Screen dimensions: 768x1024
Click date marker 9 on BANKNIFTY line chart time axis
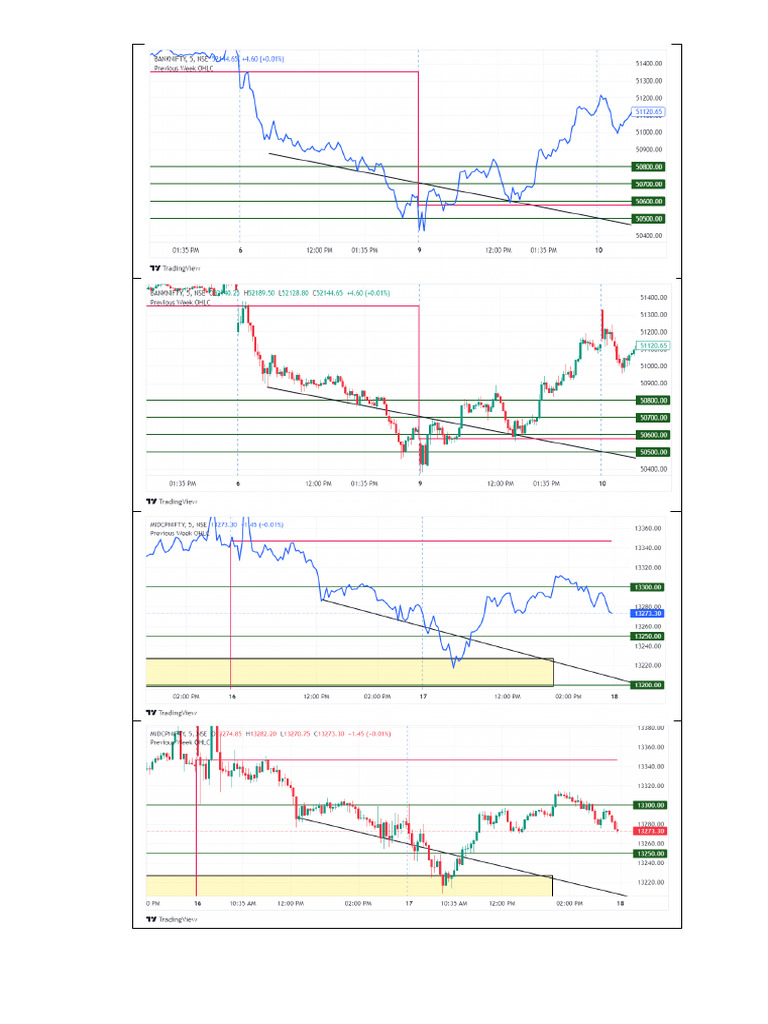point(419,250)
